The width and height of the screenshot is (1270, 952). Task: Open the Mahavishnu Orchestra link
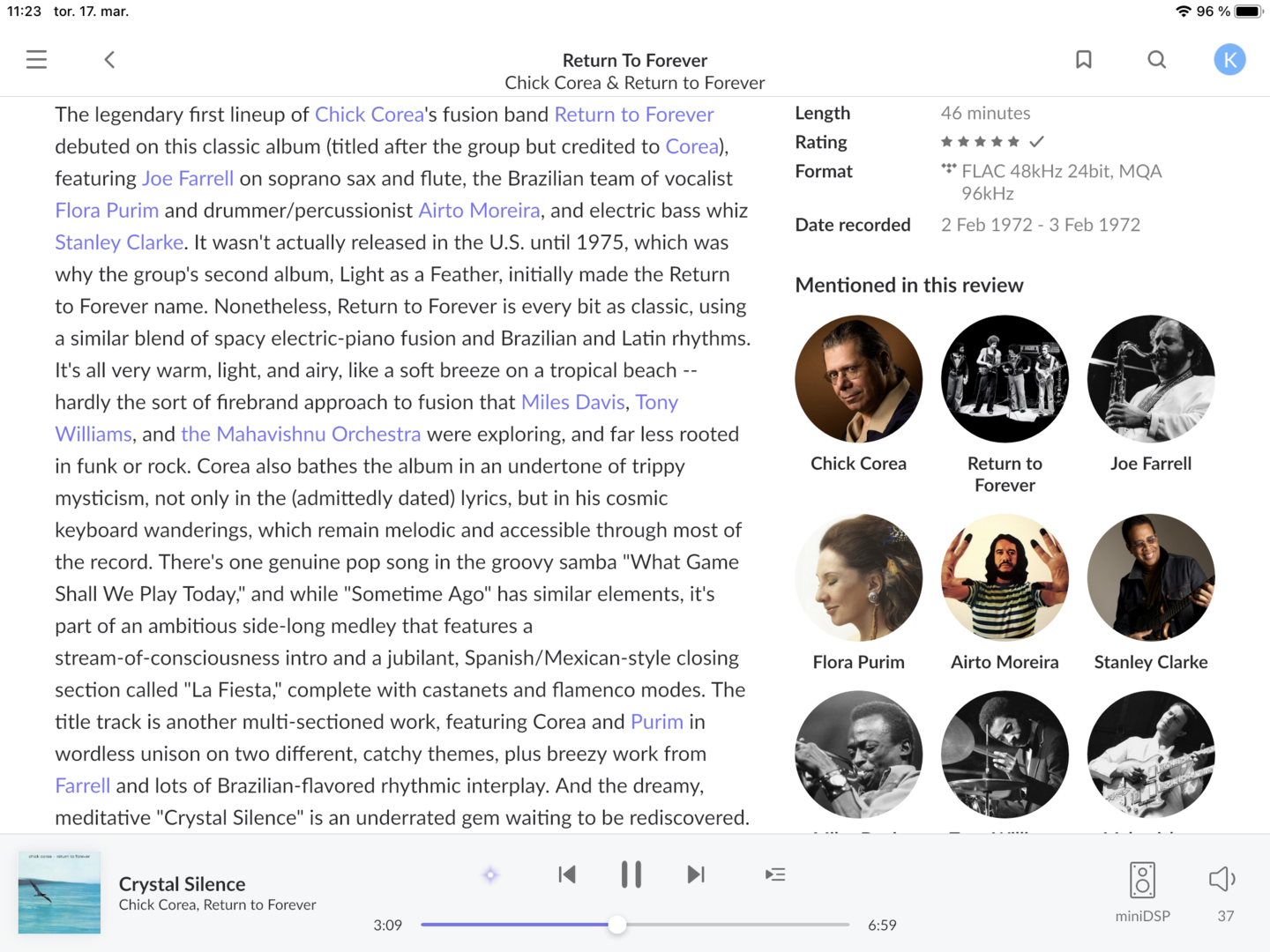(x=301, y=434)
